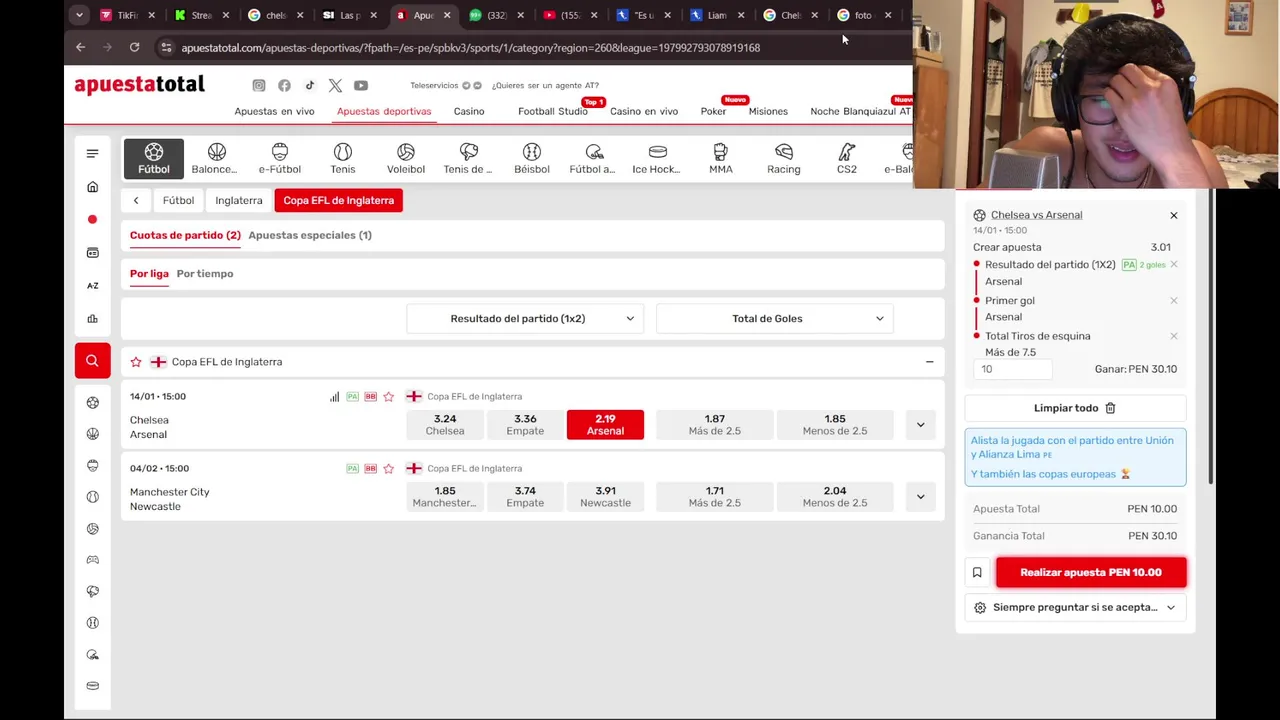
Task: Click Chelsea vs Arsenal betslip link
Action: pos(1036,215)
